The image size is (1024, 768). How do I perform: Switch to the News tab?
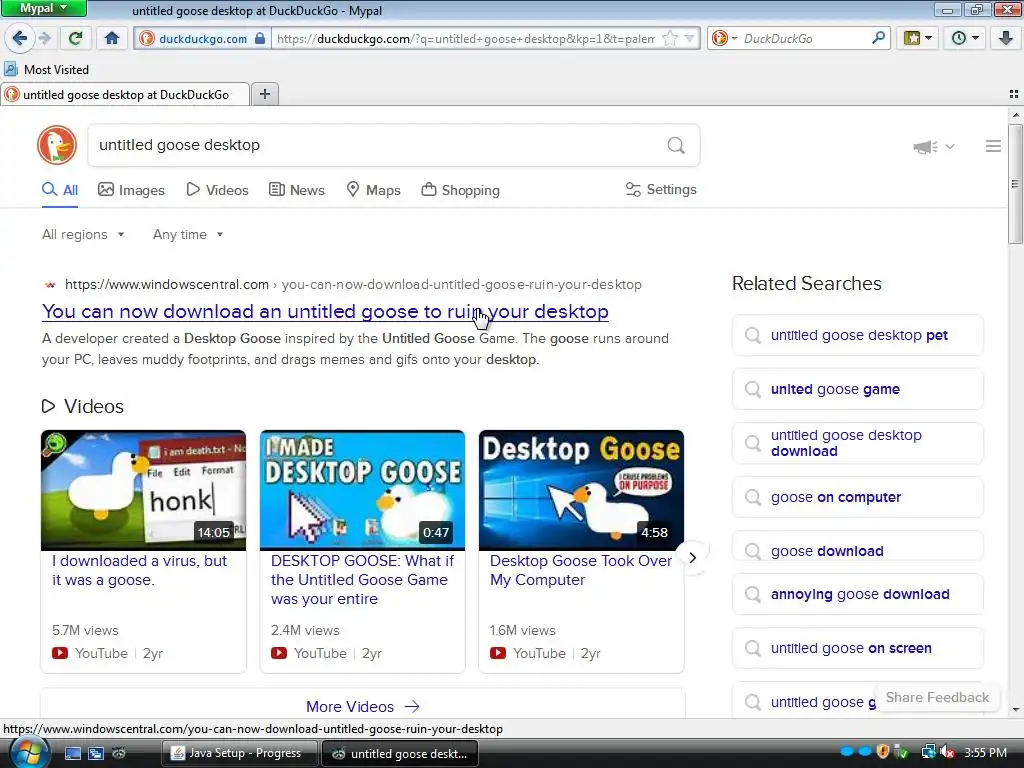[x=297, y=190]
